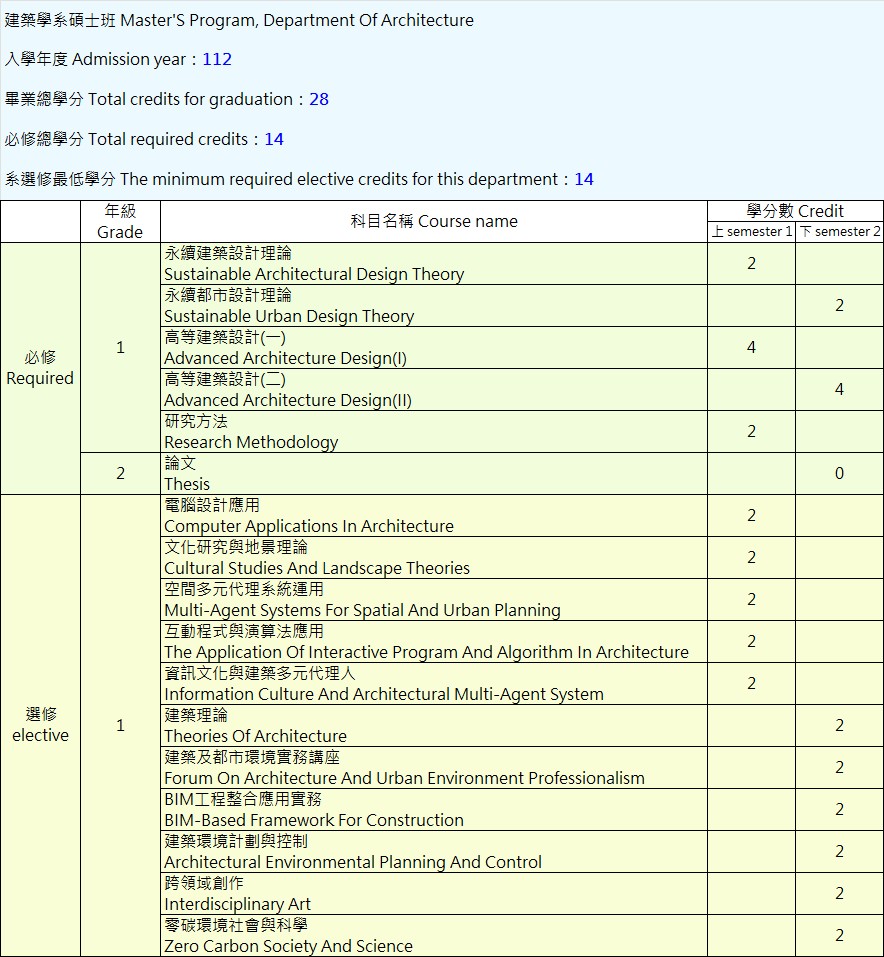This screenshot has width=884, height=957.
Task: Click Sustainable Architectural Design Theory credit 2
Action: click(752, 264)
